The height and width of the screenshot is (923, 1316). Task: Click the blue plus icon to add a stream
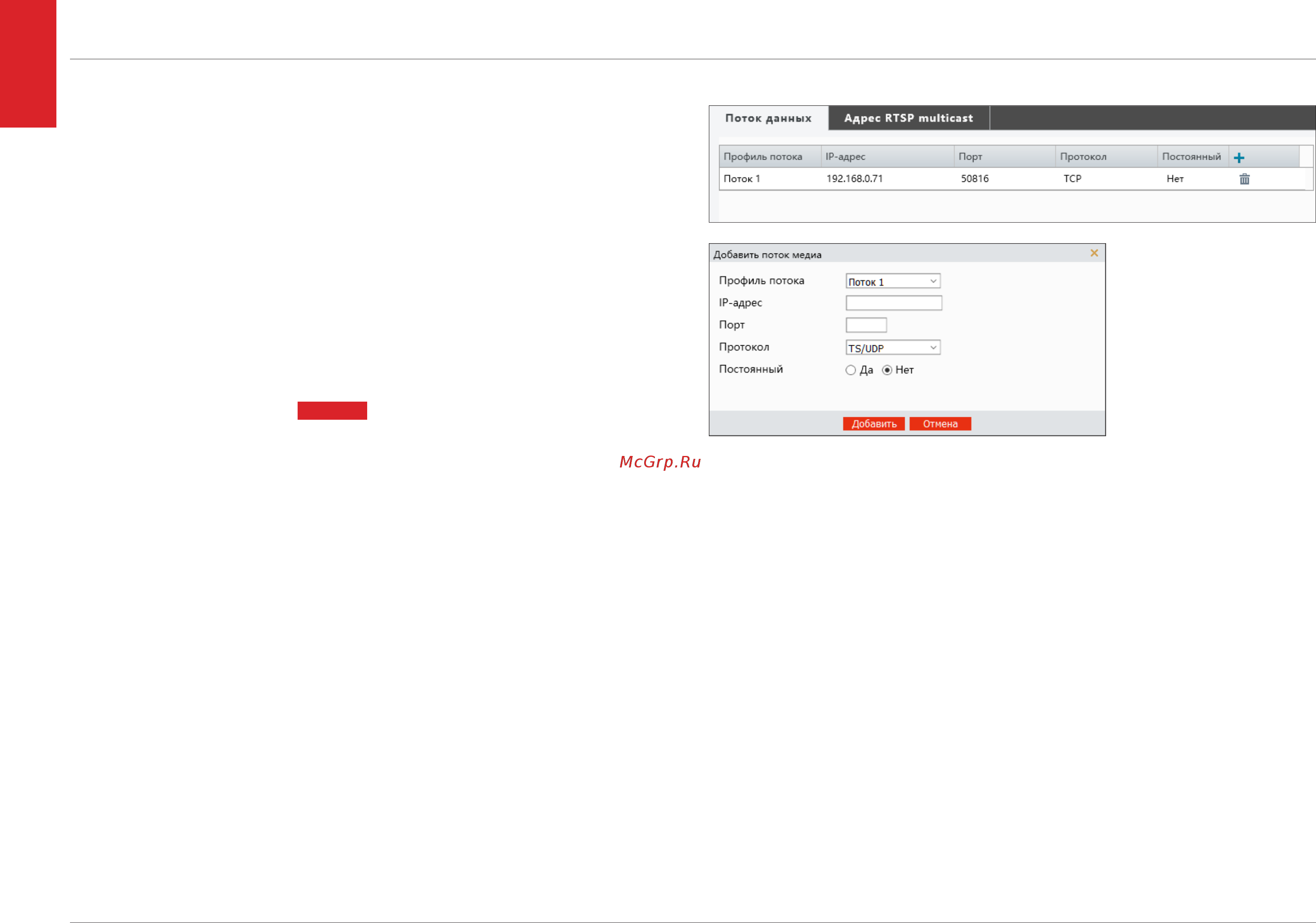pos(1239,158)
